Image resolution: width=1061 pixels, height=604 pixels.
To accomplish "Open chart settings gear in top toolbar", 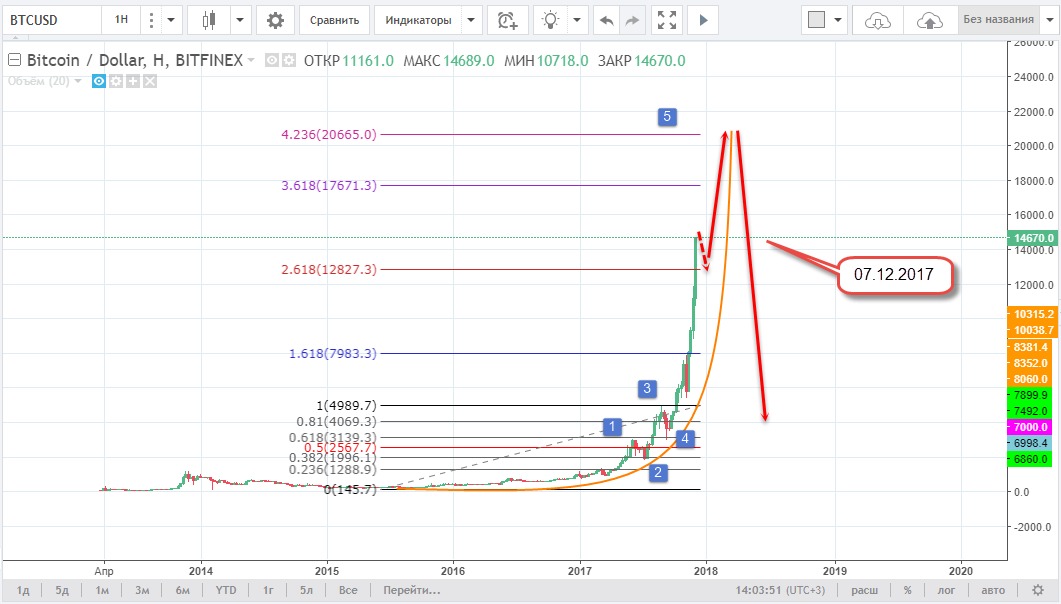I will click(x=275, y=20).
